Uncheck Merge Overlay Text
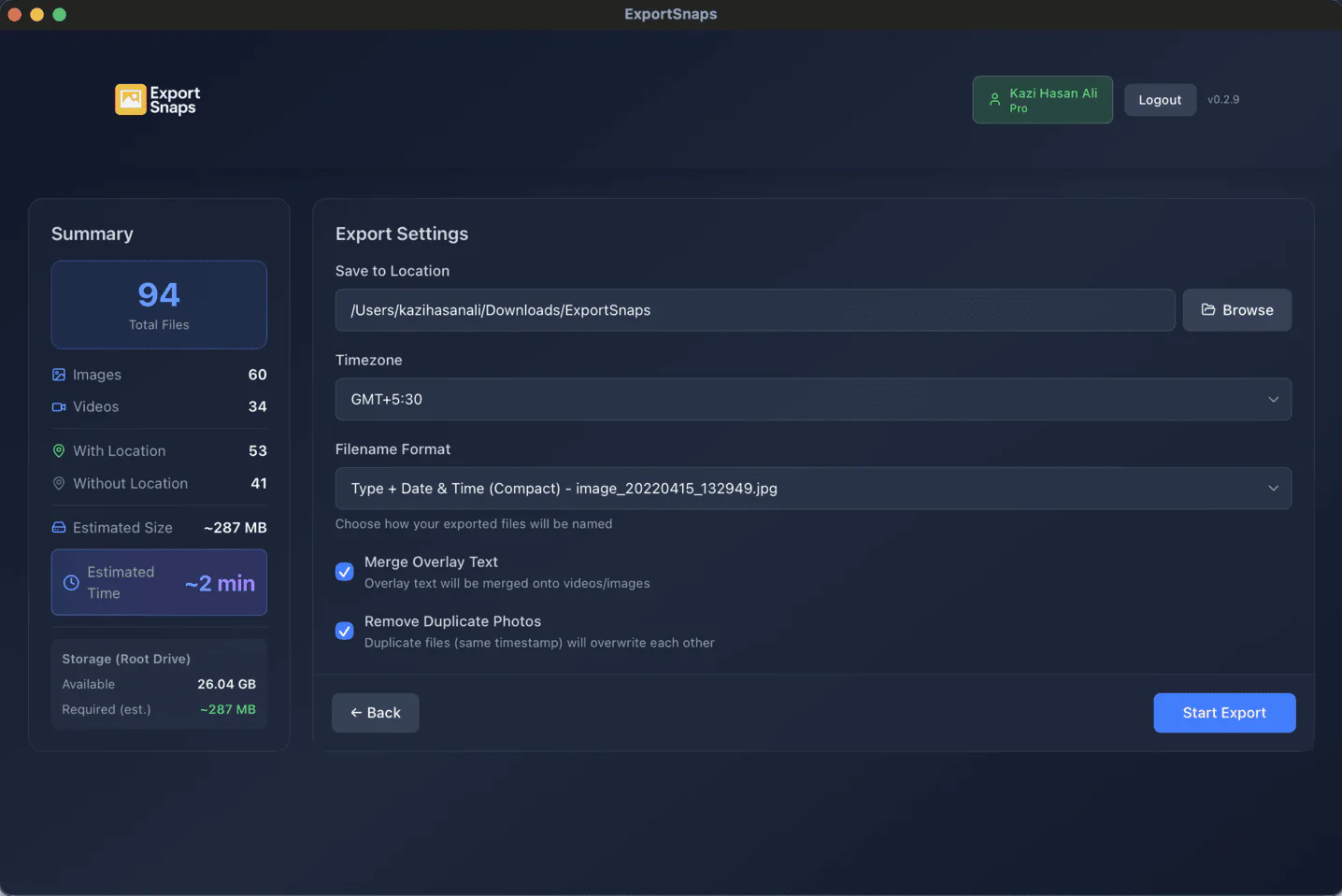 point(344,571)
